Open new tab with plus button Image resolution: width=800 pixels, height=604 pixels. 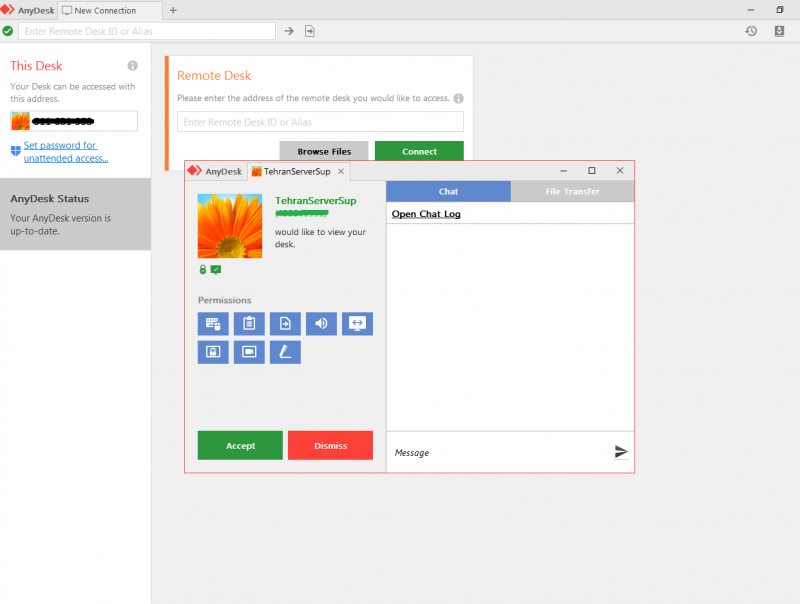173,10
